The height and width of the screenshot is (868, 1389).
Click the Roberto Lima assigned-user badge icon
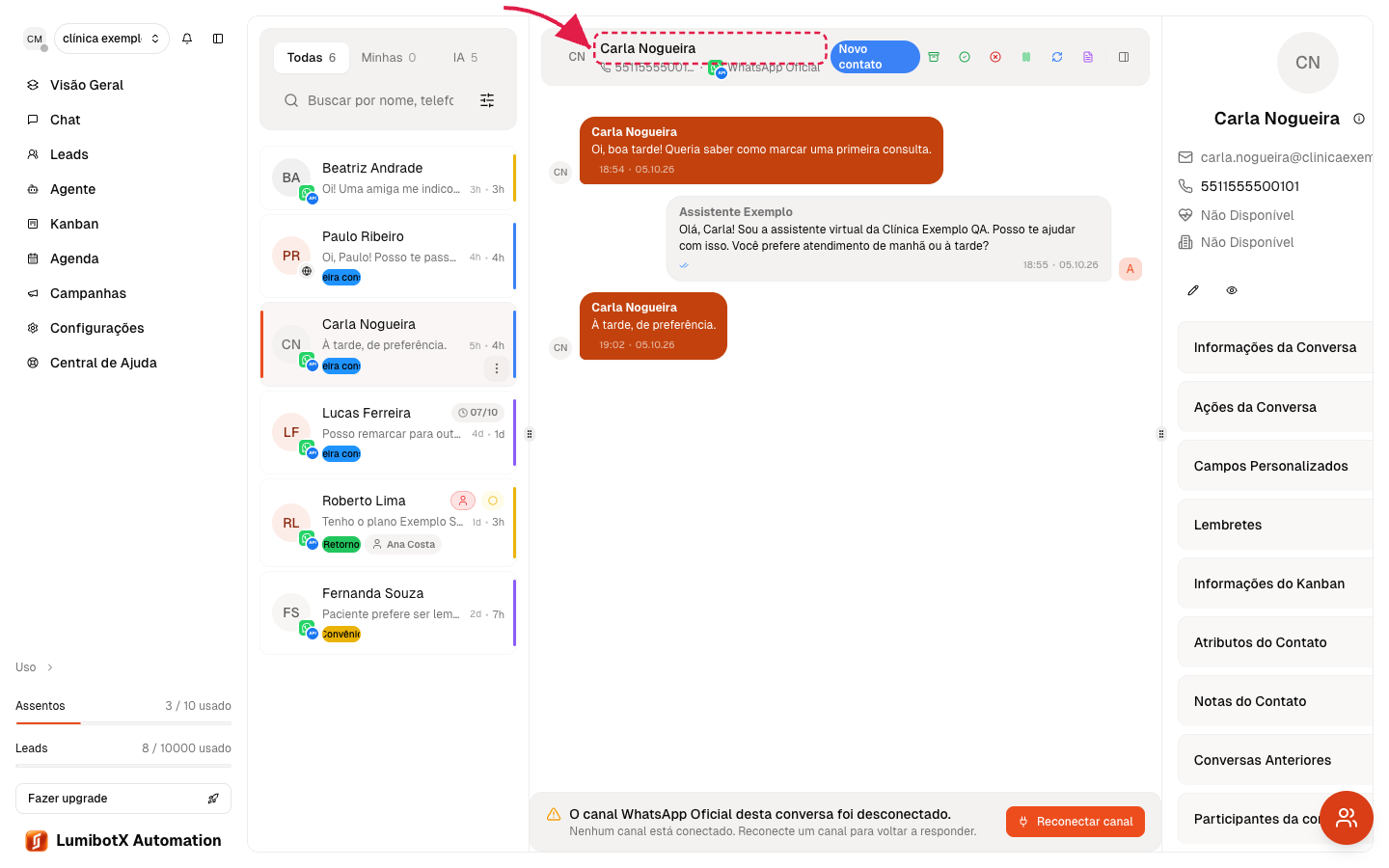pos(463,501)
